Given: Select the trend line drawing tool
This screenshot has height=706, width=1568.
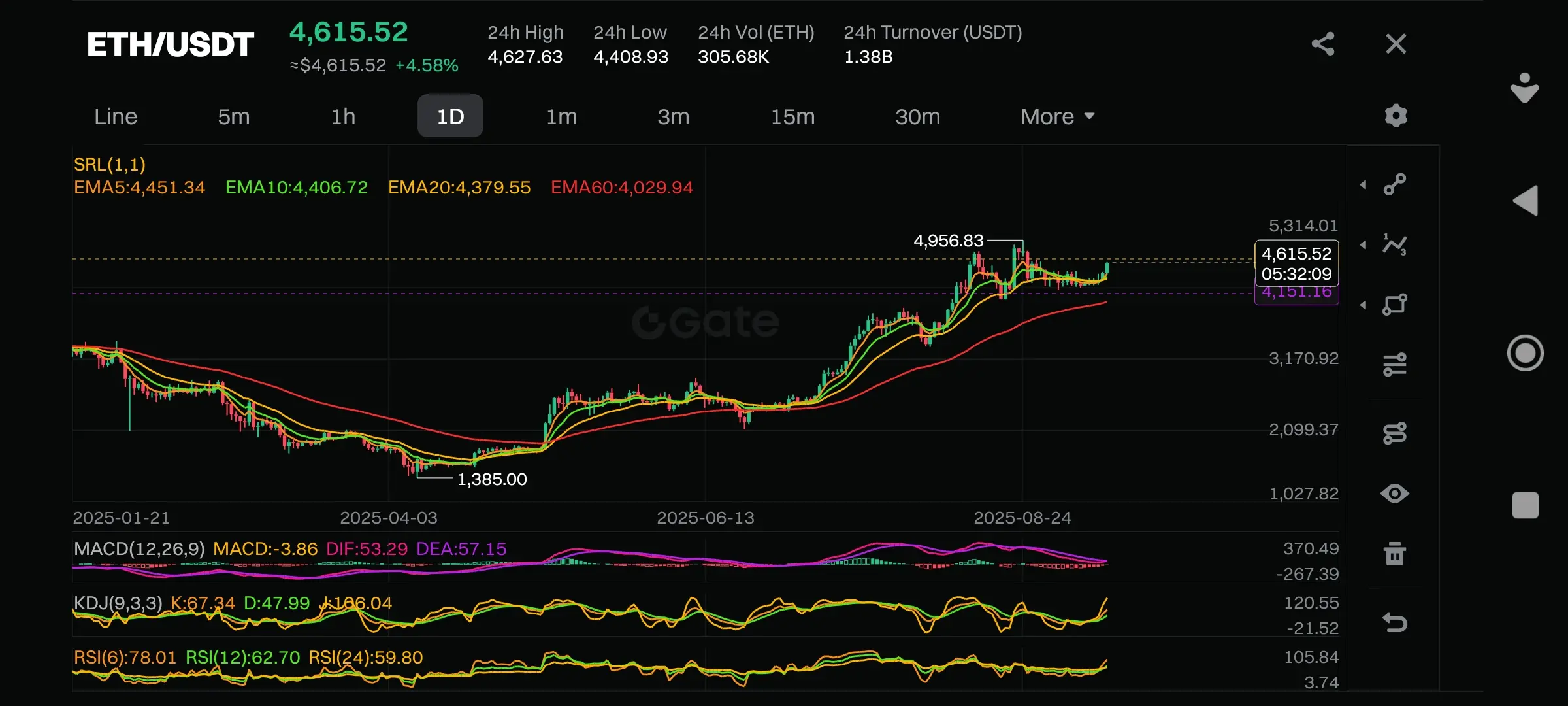Looking at the screenshot, I should [1395, 184].
